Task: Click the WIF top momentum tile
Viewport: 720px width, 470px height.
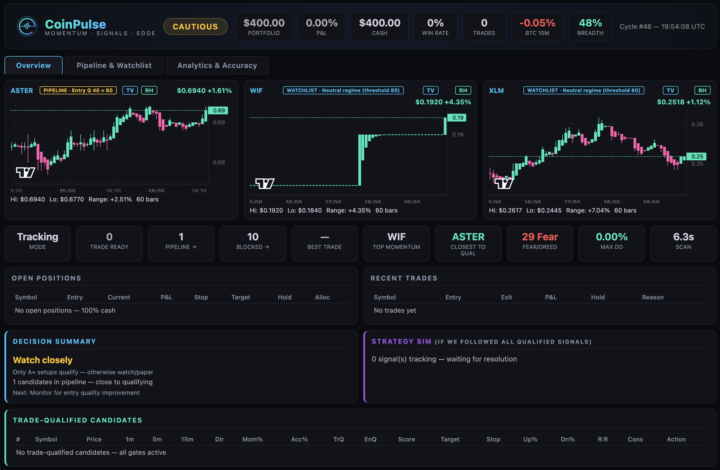Action: tap(396, 243)
